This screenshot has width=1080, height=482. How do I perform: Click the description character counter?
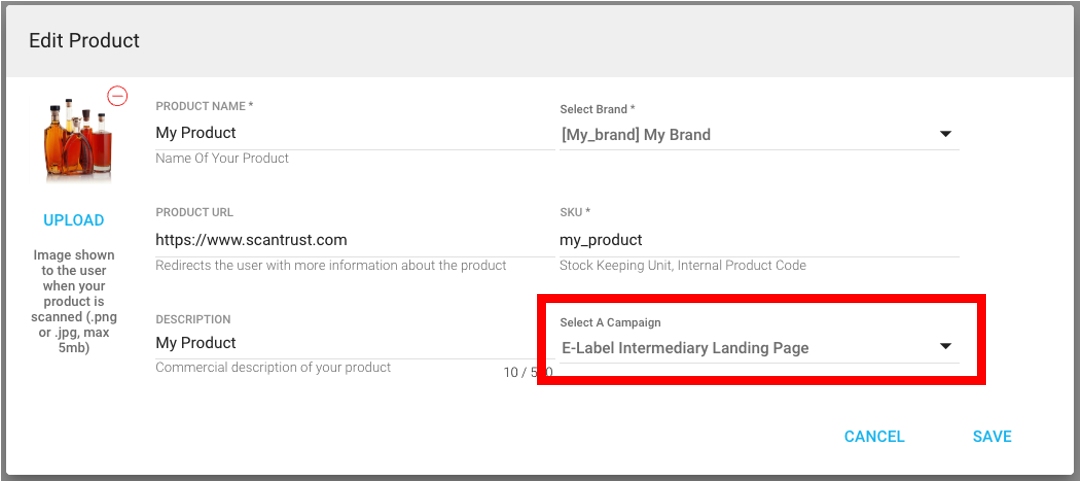click(x=527, y=372)
